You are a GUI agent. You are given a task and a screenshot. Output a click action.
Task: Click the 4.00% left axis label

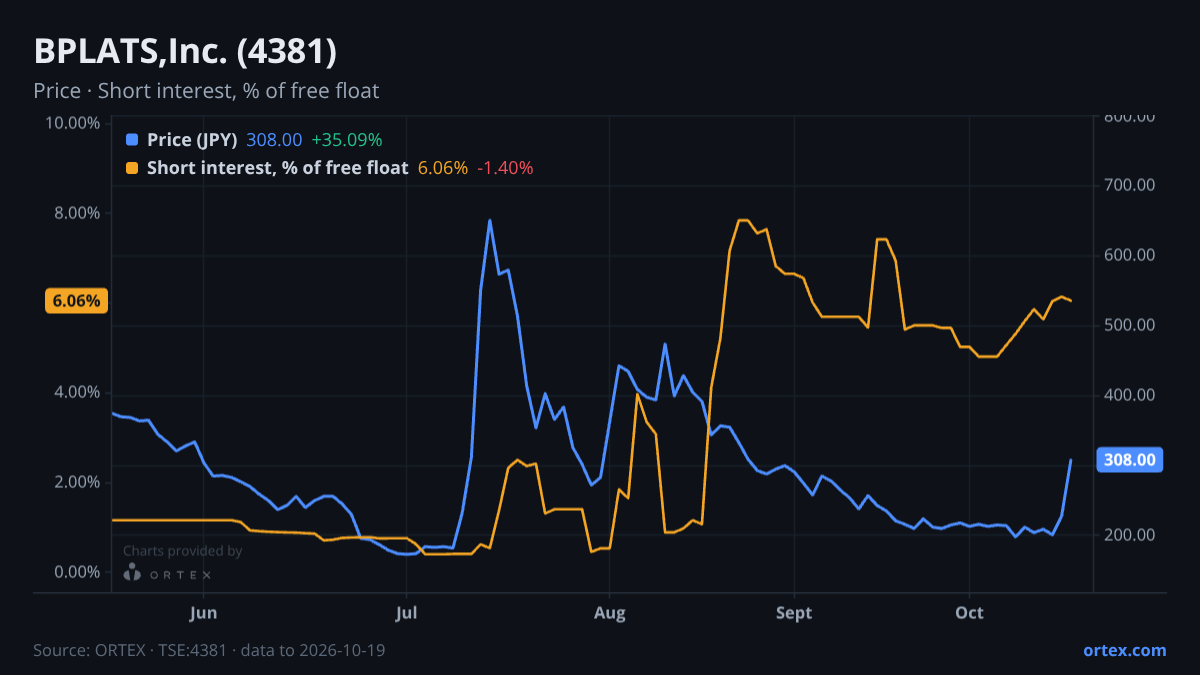point(77,392)
